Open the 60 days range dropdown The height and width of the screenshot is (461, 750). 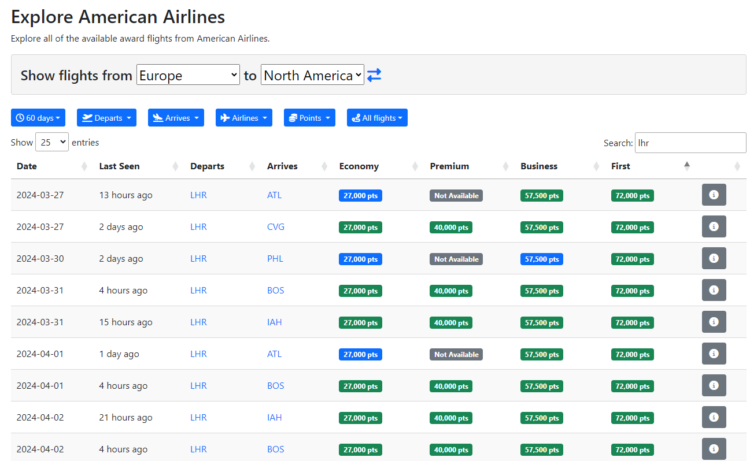(38, 118)
